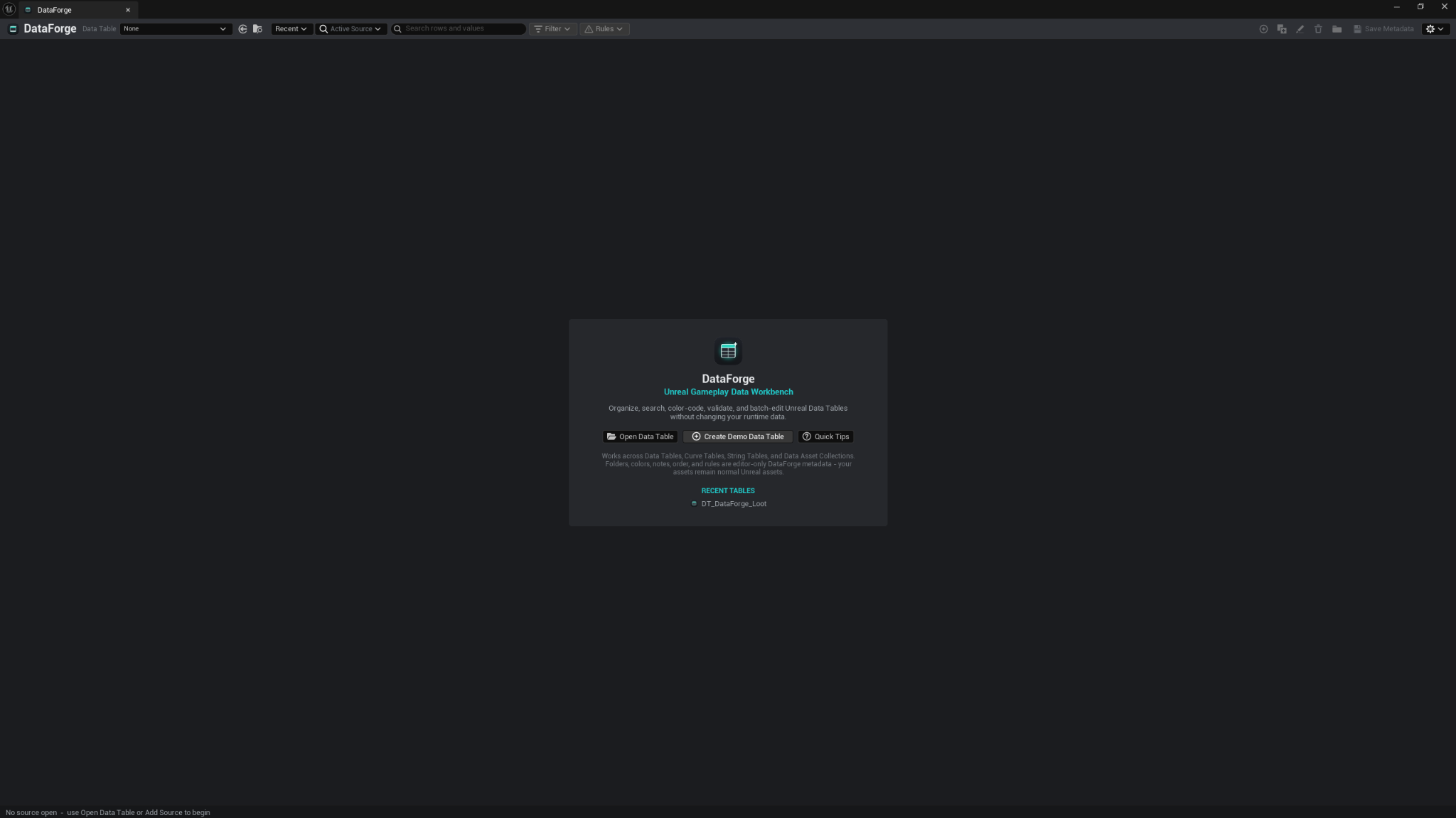Click the new folder icon in toolbar
Screen dimensions: 1456x818
coord(1337,29)
